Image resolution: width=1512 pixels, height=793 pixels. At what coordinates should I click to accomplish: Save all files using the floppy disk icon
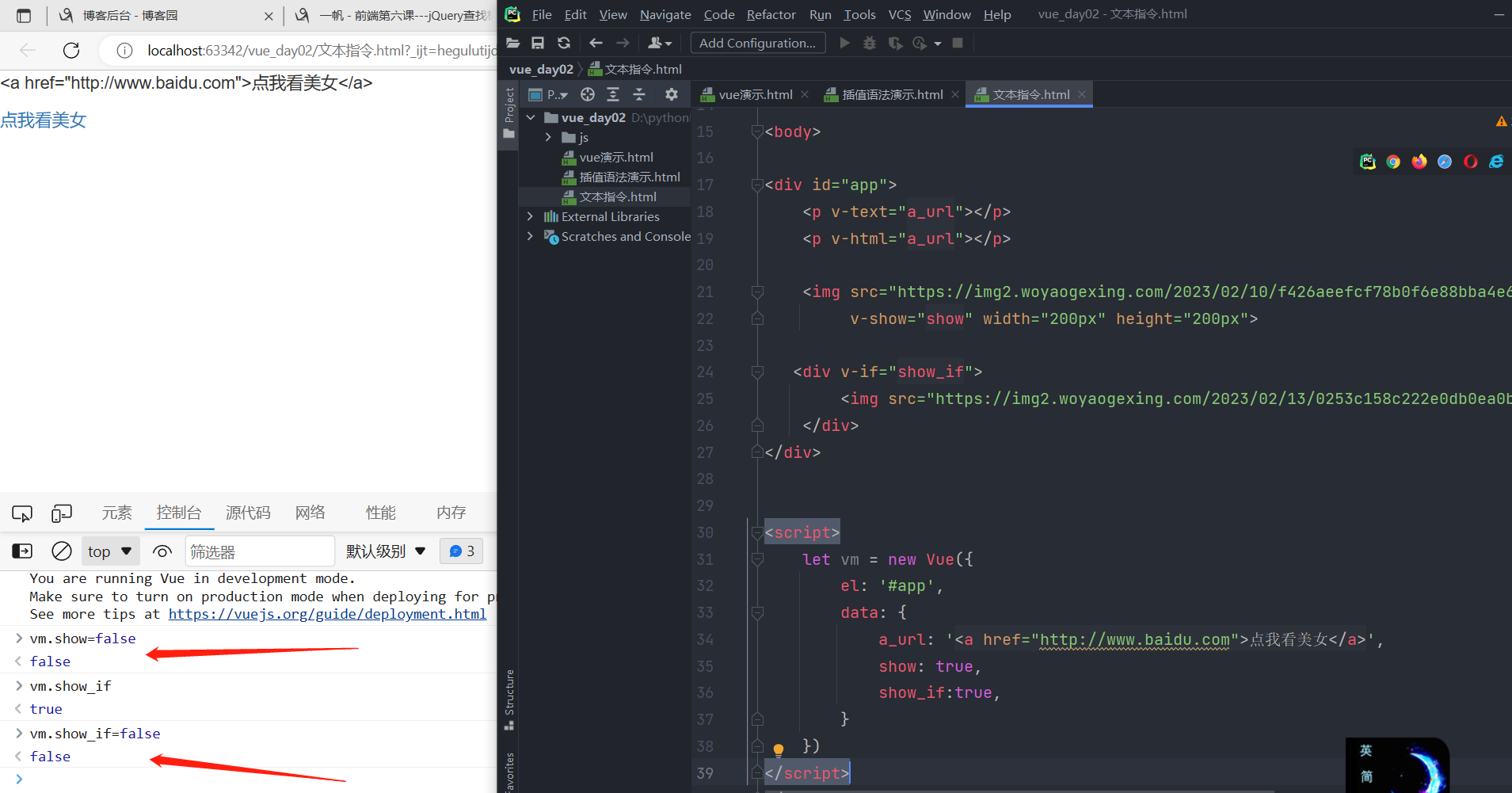tap(538, 43)
